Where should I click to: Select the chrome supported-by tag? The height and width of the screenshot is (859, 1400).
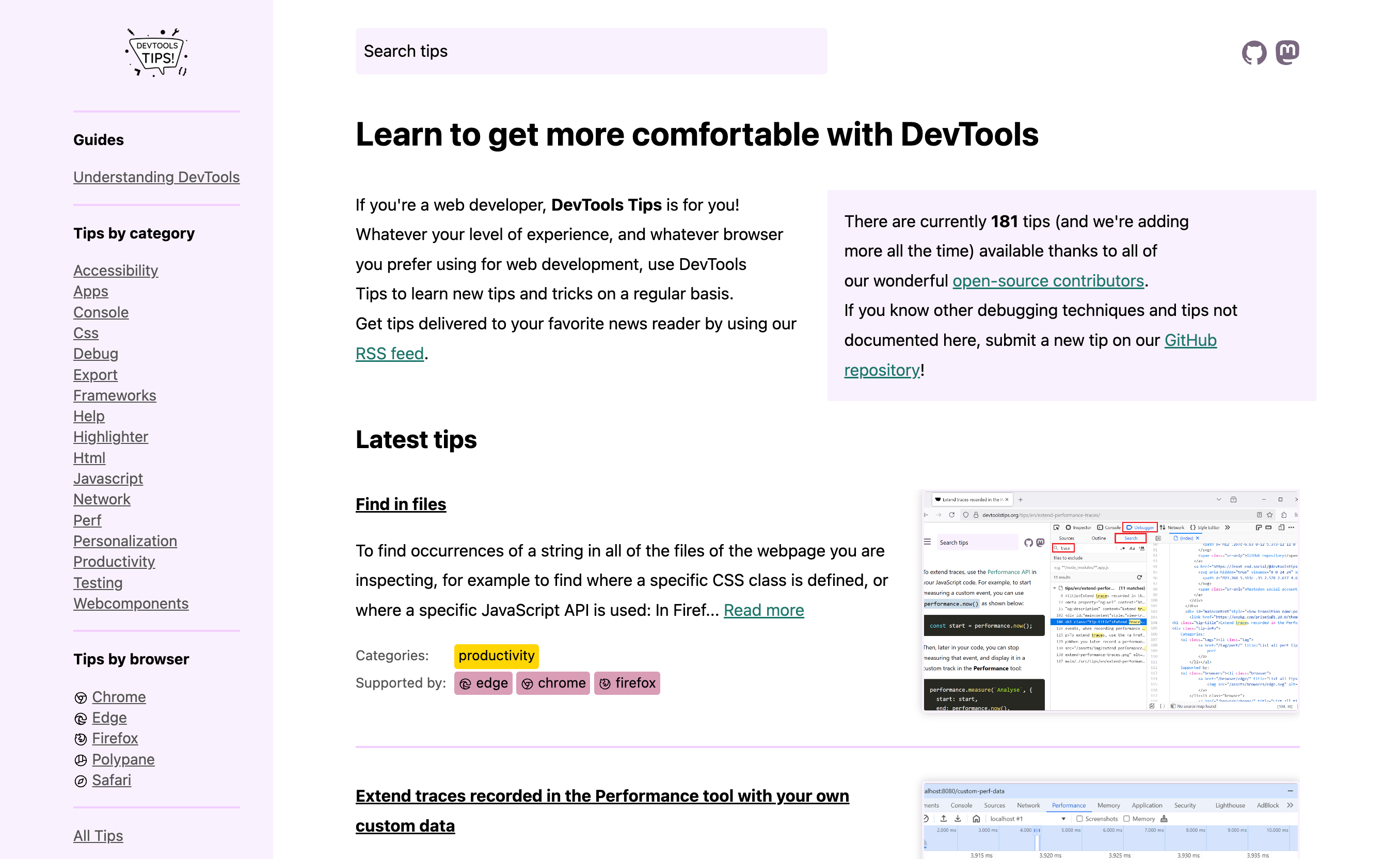point(553,683)
